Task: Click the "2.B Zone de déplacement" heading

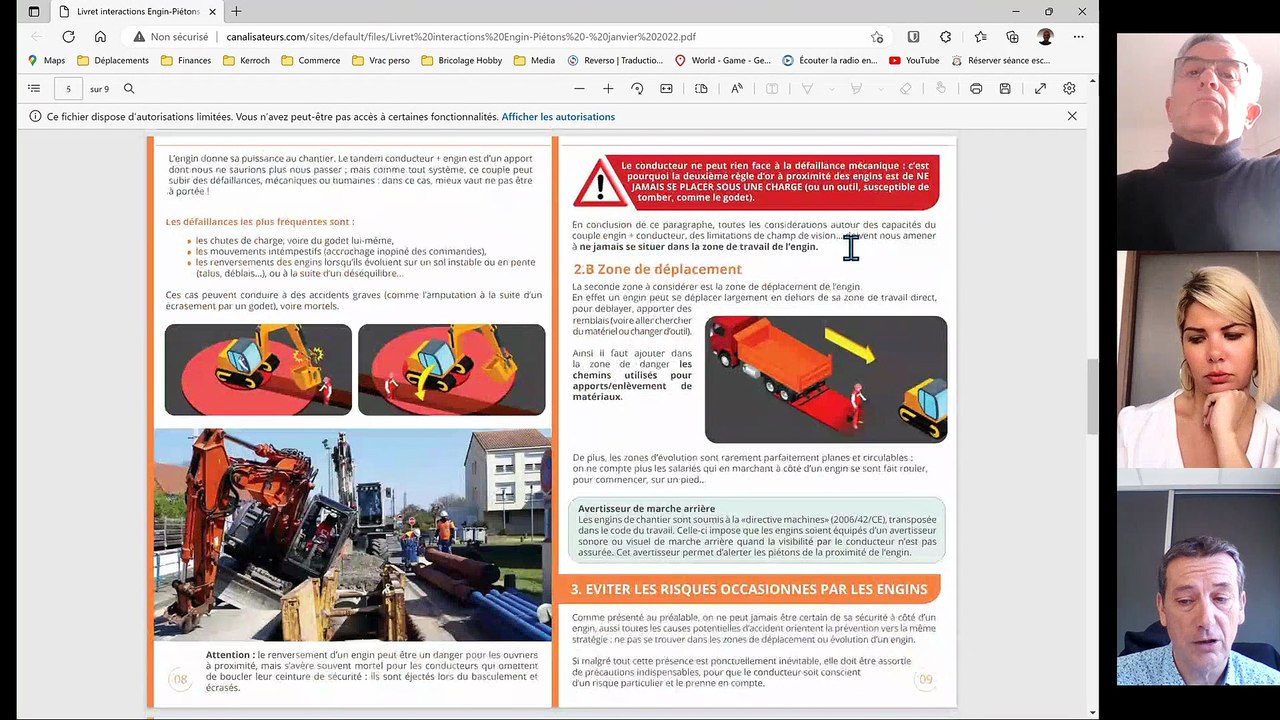Action: 657,269
